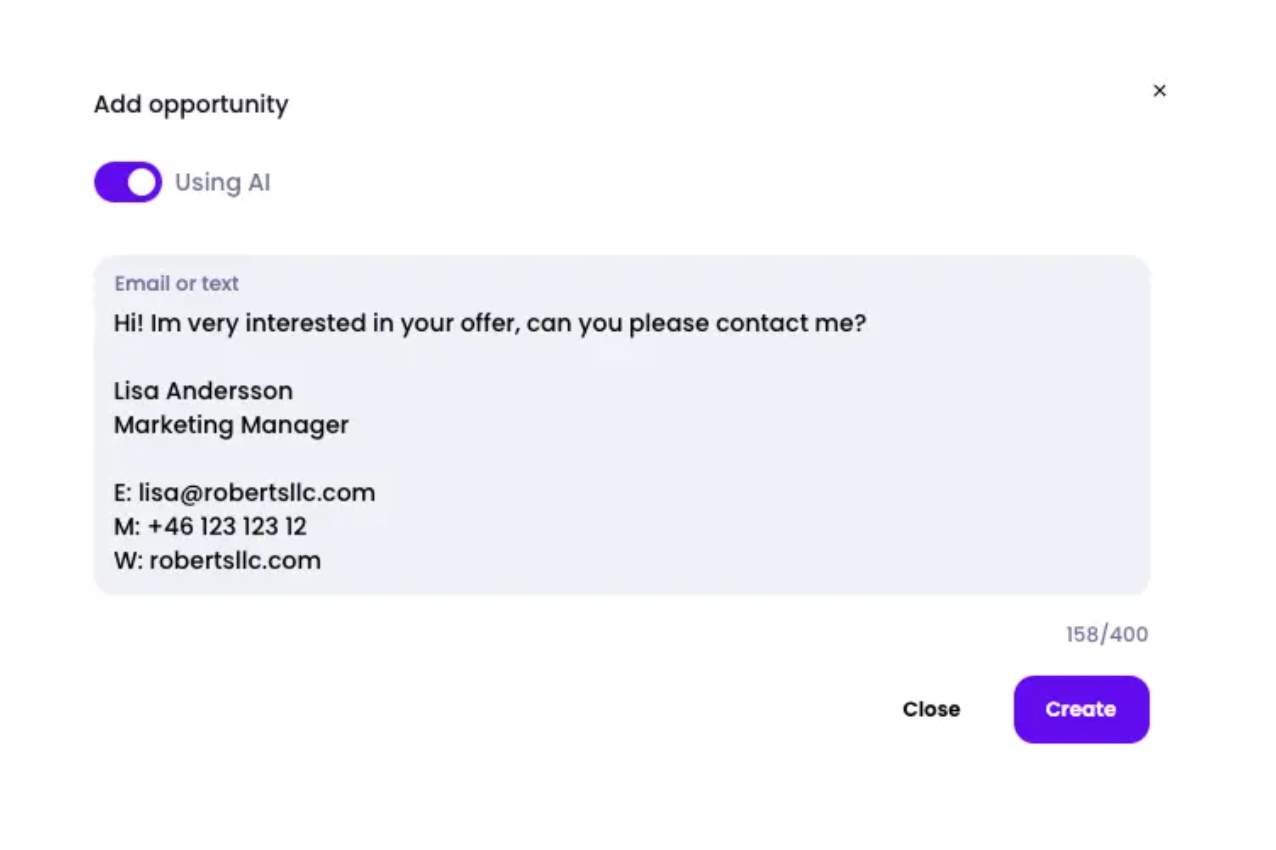Click the W: website line in the signature
The width and height of the screenshot is (1276, 850).
pos(217,560)
